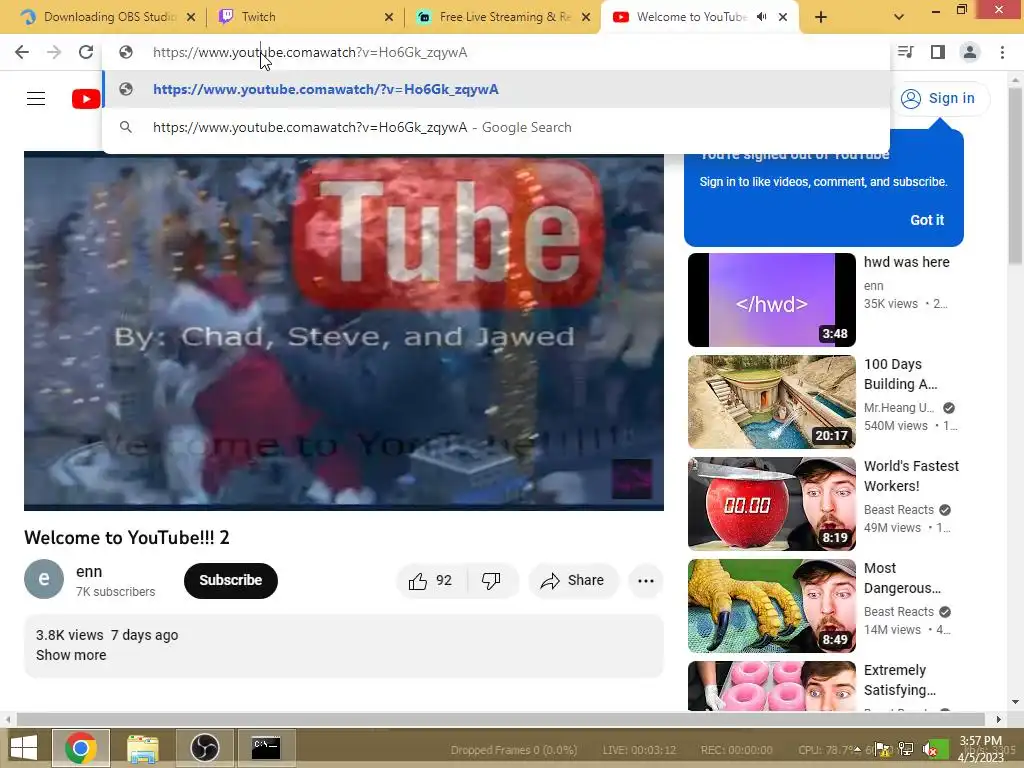The width and height of the screenshot is (1024, 768).
Task: Click the Share button
Action: 573,581
